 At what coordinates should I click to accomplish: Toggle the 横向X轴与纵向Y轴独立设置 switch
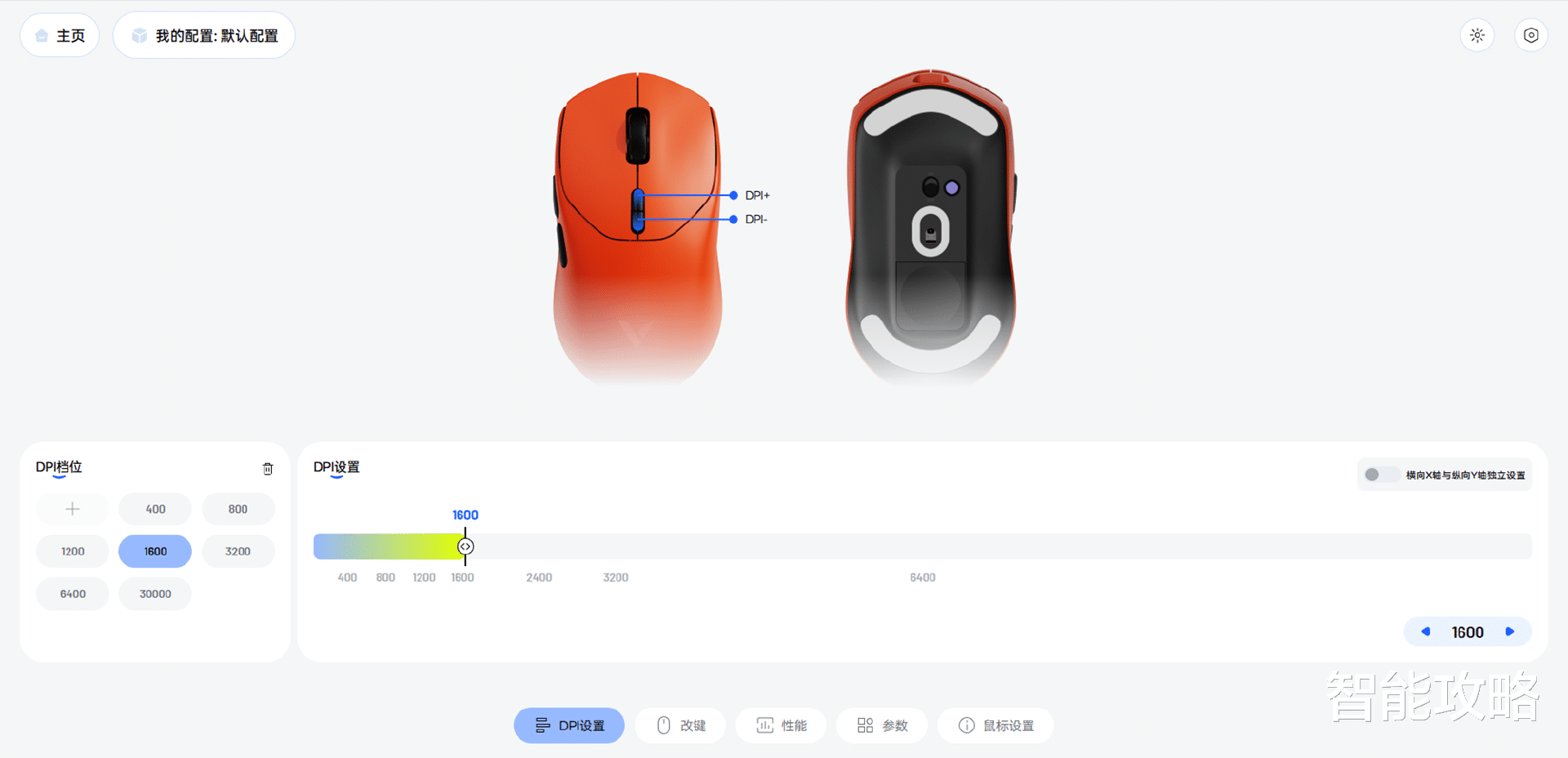click(1379, 475)
